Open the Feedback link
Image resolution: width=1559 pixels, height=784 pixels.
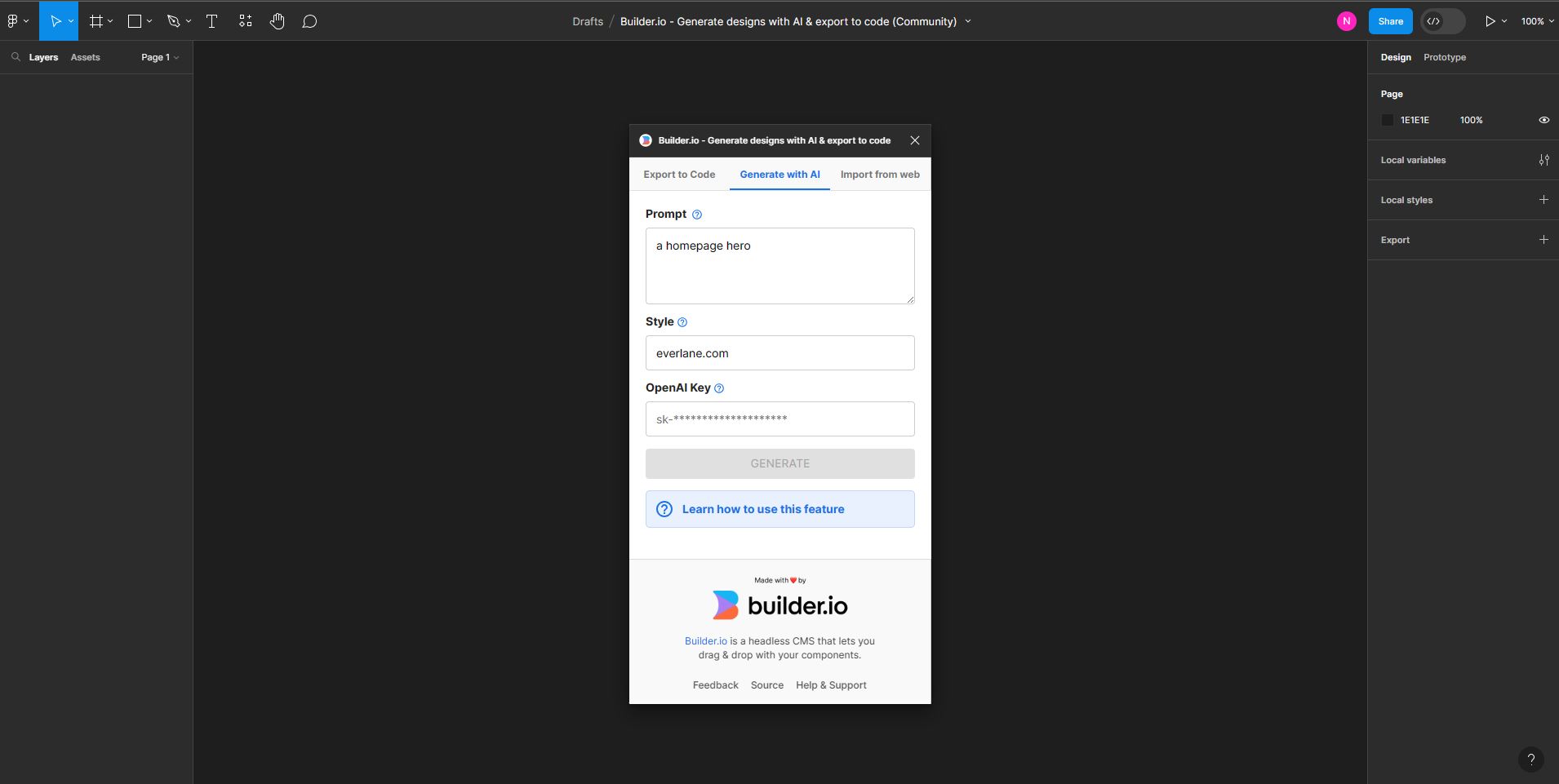coord(716,685)
